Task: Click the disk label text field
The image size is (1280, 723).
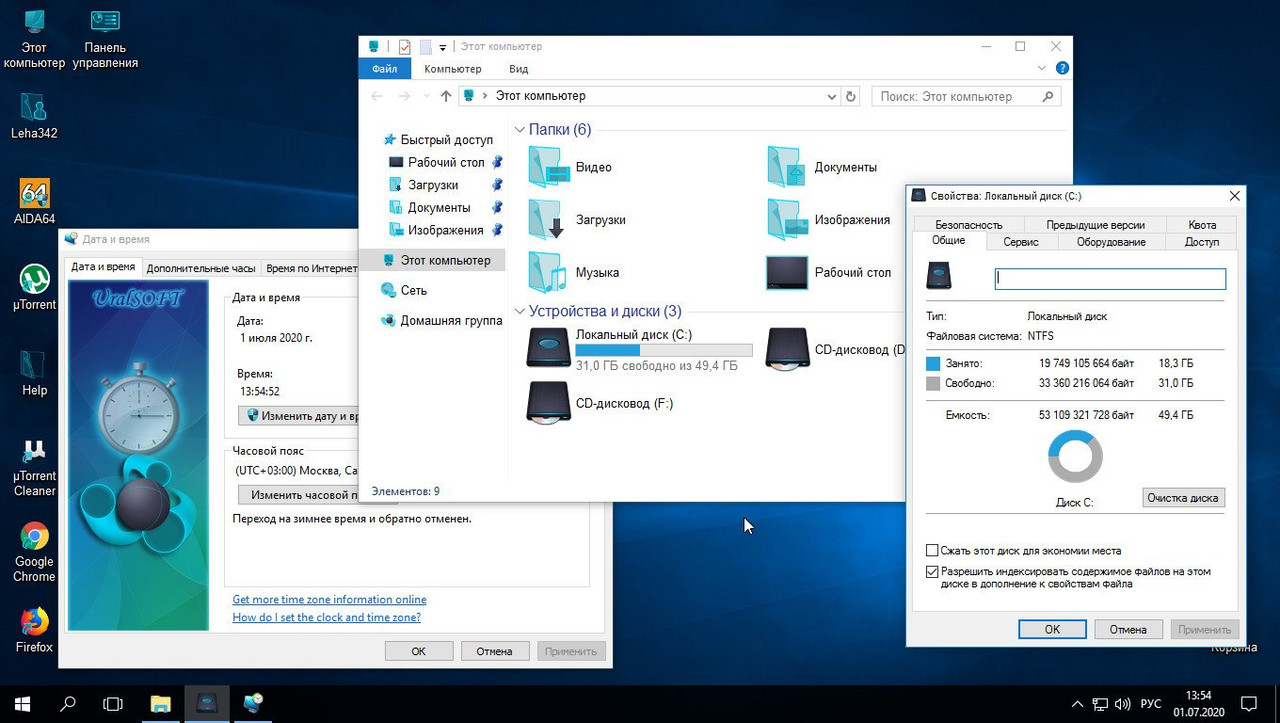Action: click(x=1110, y=279)
